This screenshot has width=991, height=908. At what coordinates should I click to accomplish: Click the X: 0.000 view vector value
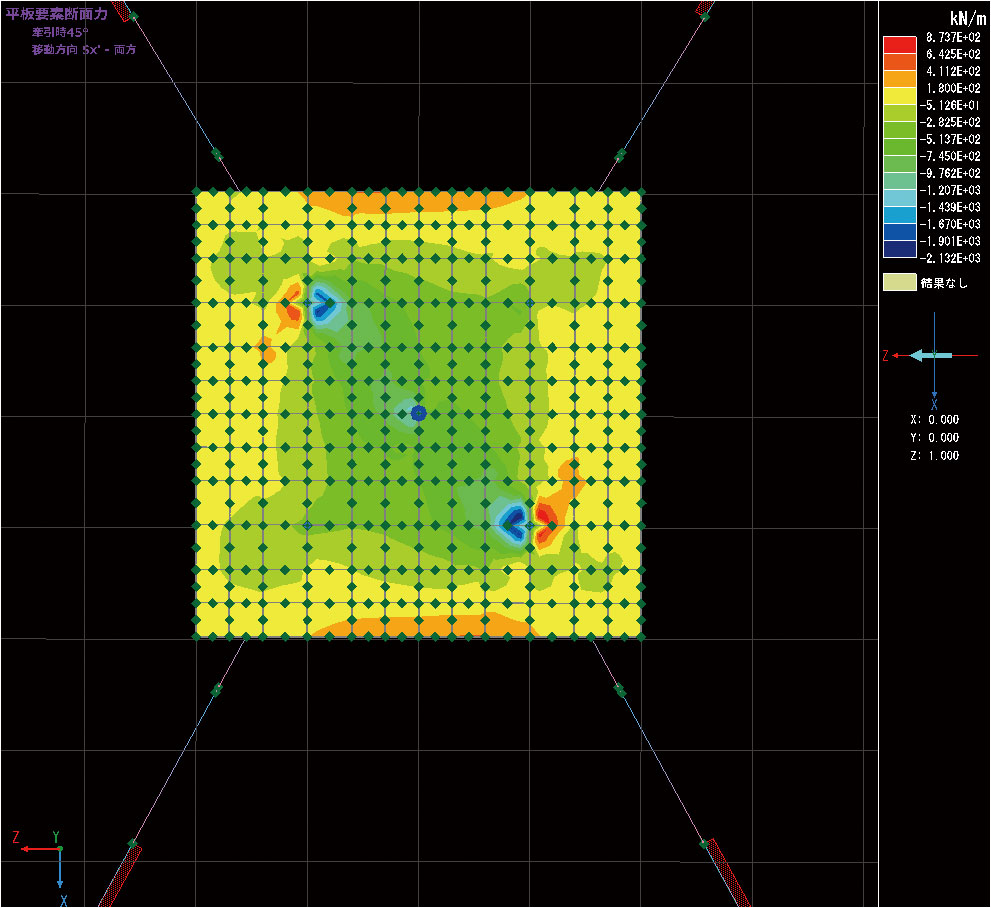tap(934, 420)
